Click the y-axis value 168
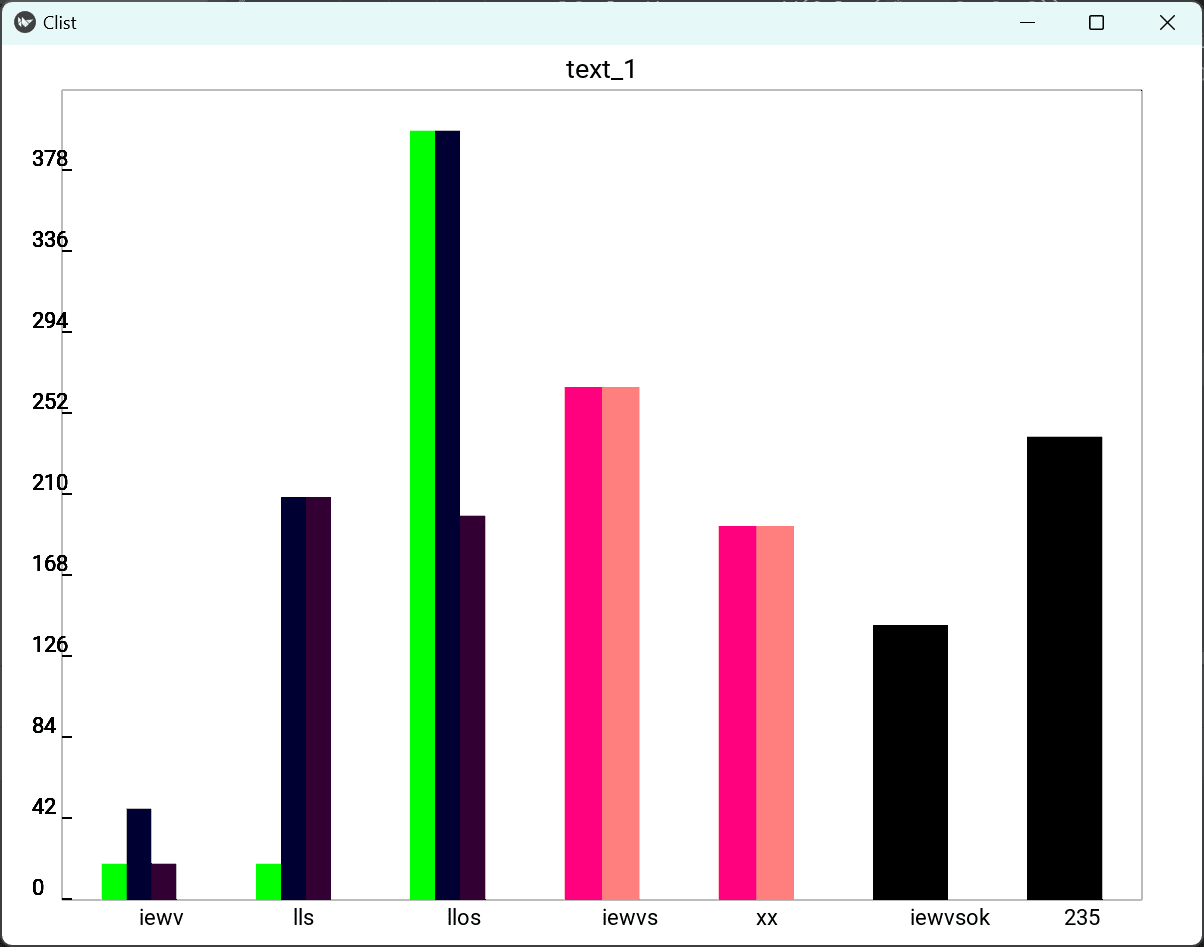This screenshot has width=1204, height=947. (x=49, y=564)
